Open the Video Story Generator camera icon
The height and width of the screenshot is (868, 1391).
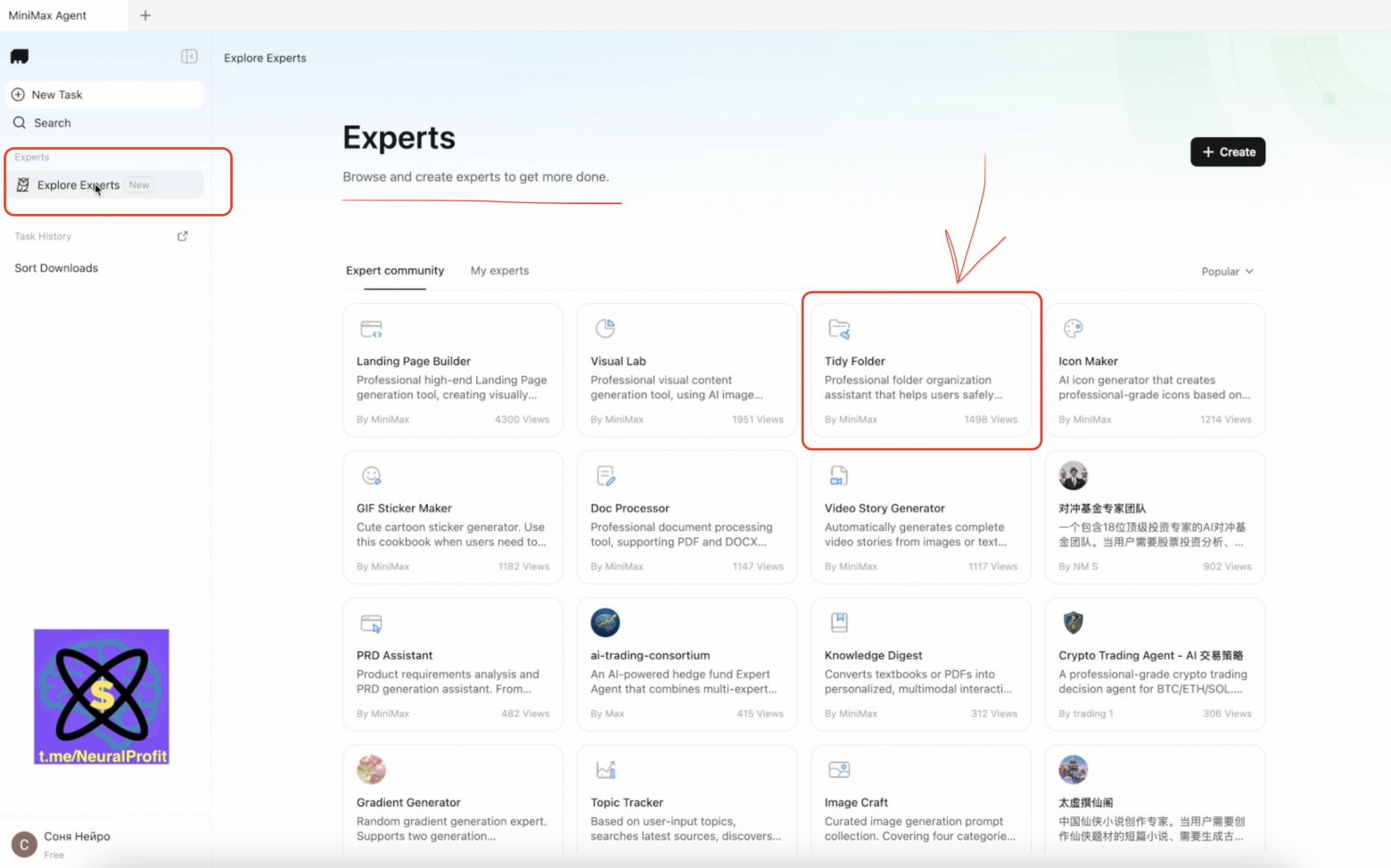[x=839, y=475]
